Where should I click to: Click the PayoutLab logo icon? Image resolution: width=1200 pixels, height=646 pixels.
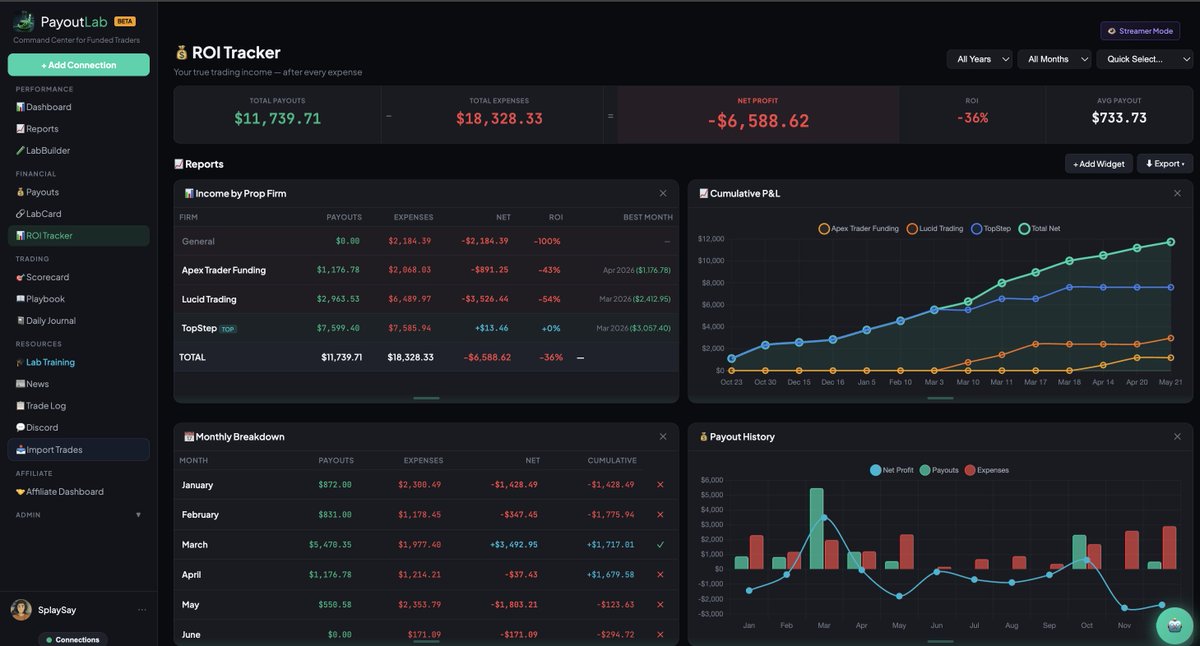point(23,22)
